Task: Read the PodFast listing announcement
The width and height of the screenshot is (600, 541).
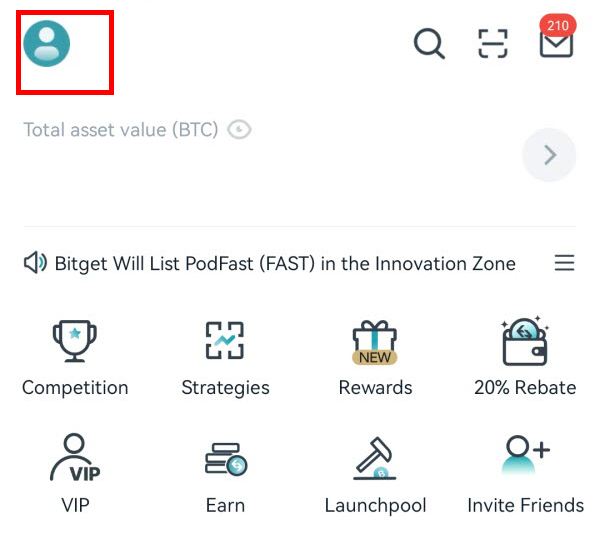Action: point(285,264)
